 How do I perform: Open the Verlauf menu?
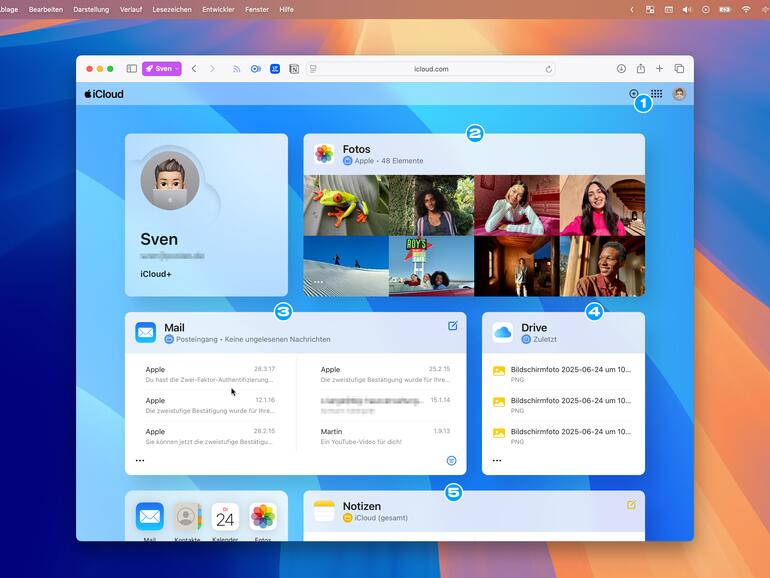(131, 9)
